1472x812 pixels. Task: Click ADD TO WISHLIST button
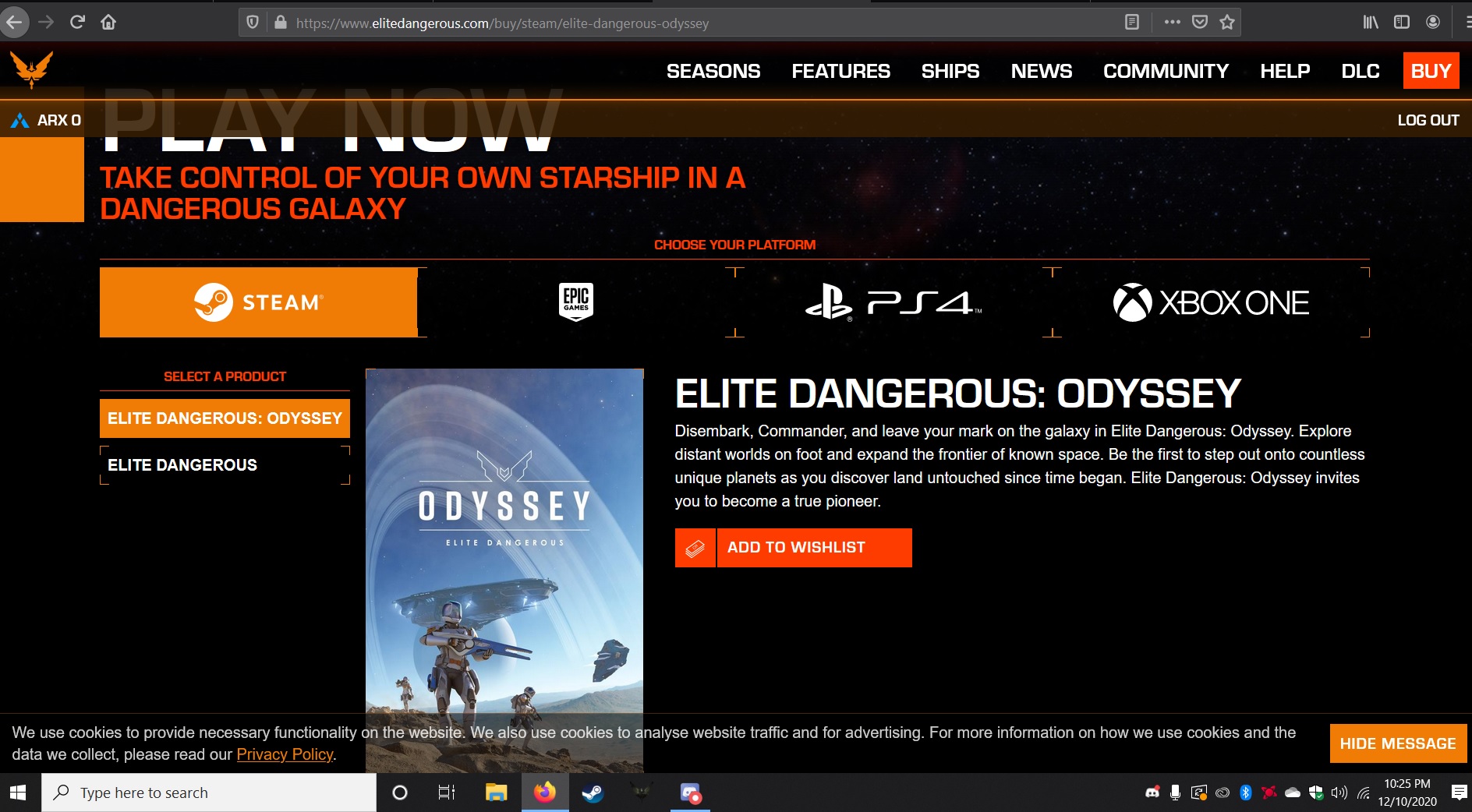point(814,548)
